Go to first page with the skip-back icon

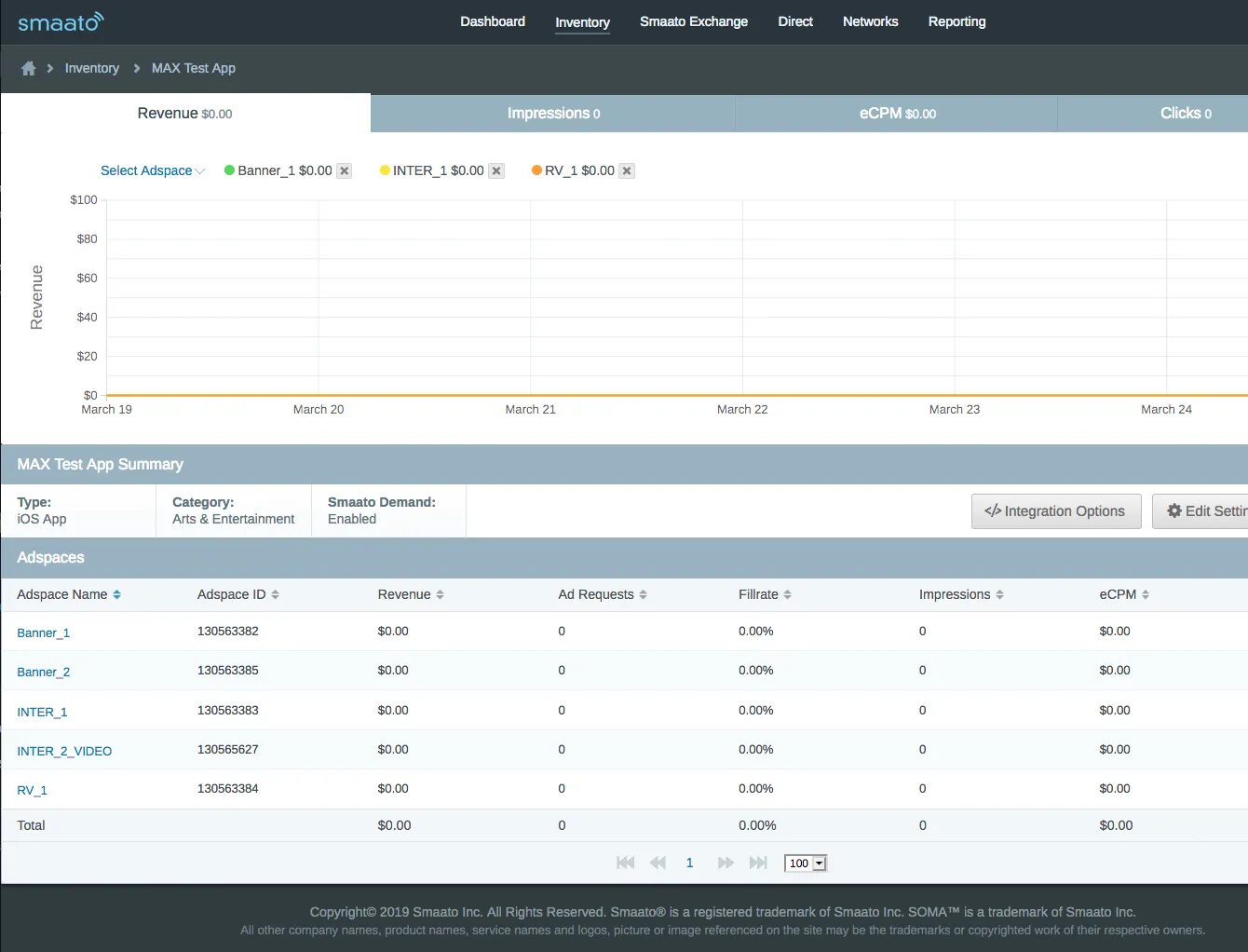tap(625, 863)
